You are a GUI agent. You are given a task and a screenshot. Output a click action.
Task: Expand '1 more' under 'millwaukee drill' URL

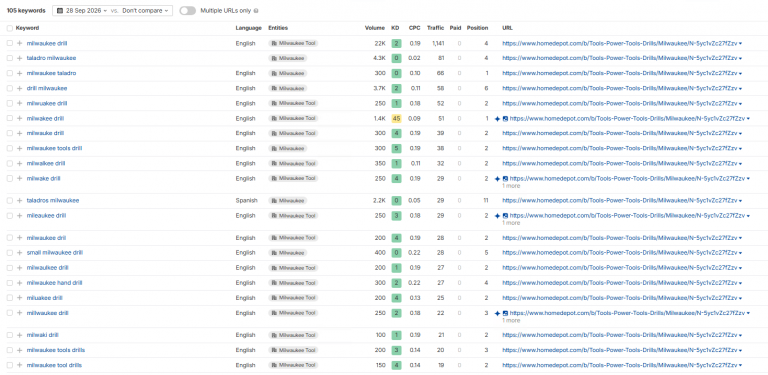pyautogui.click(x=511, y=321)
